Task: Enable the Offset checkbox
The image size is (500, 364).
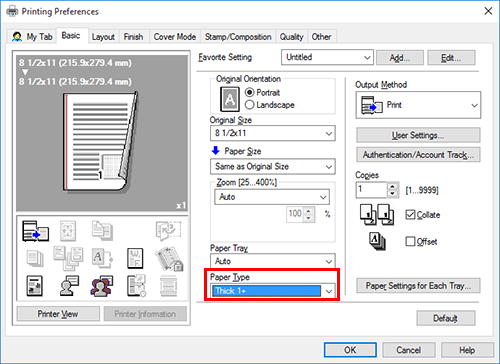Action: (x=410, y=241)
